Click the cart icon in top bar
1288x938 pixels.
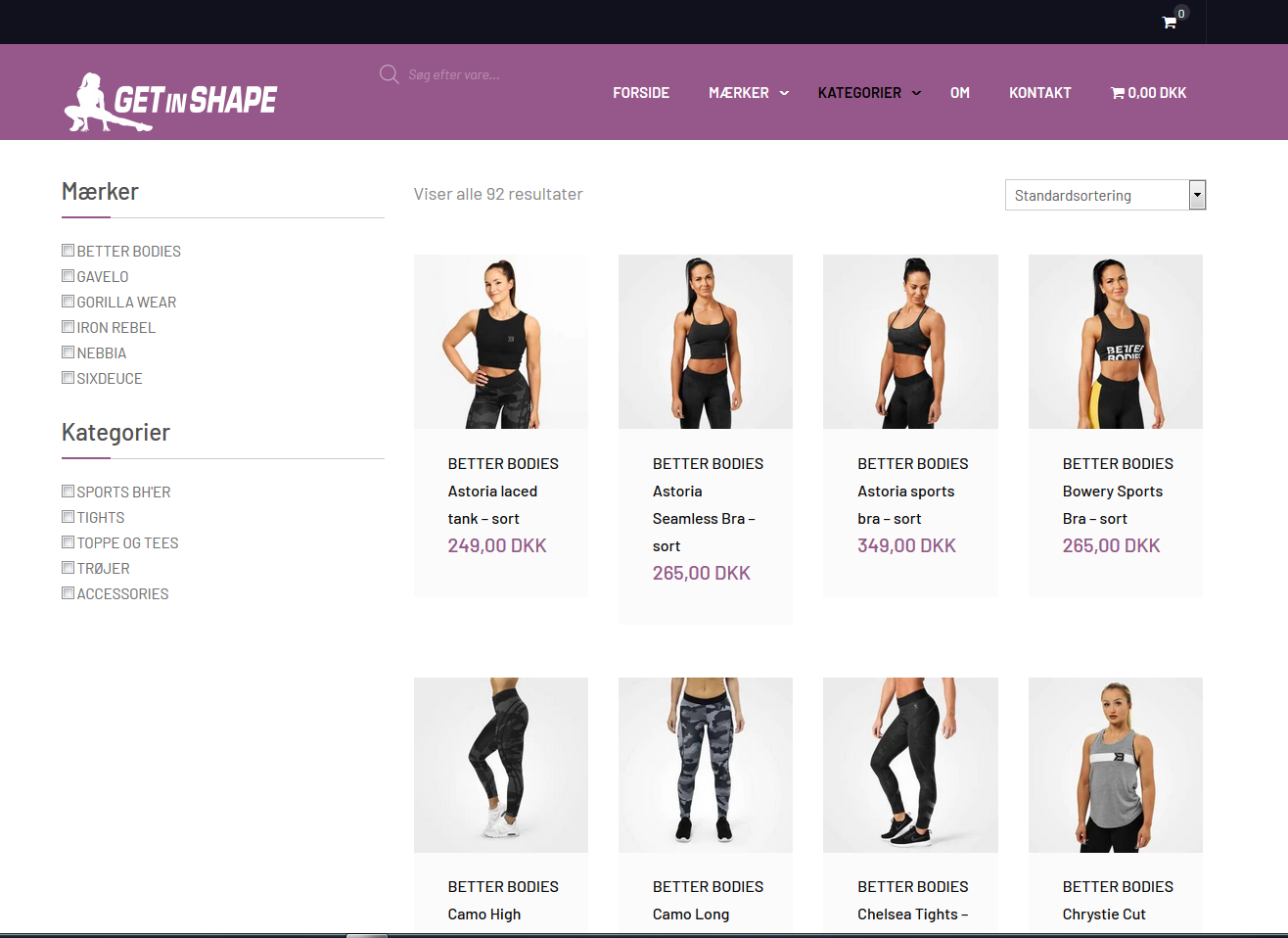(x=1169, y=23)
